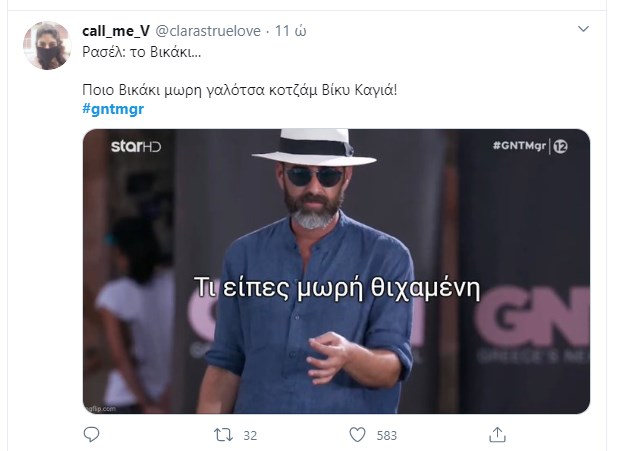
Task: Open call_me_V's profile picture
Action: pyautogui.click(x=47, y=46)
